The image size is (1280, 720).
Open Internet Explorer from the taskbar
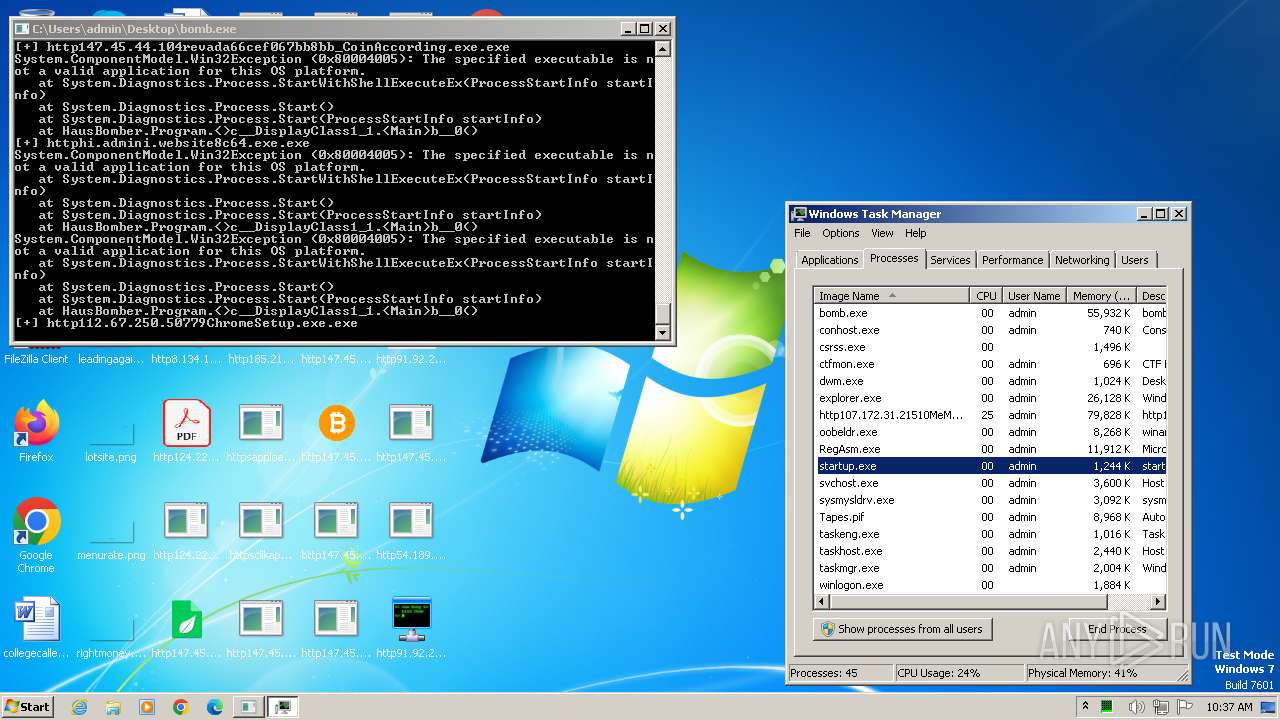coord(79,707)
